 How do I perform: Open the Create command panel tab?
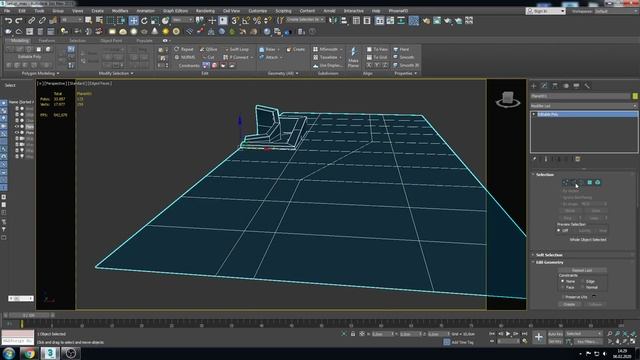[533, 86]
